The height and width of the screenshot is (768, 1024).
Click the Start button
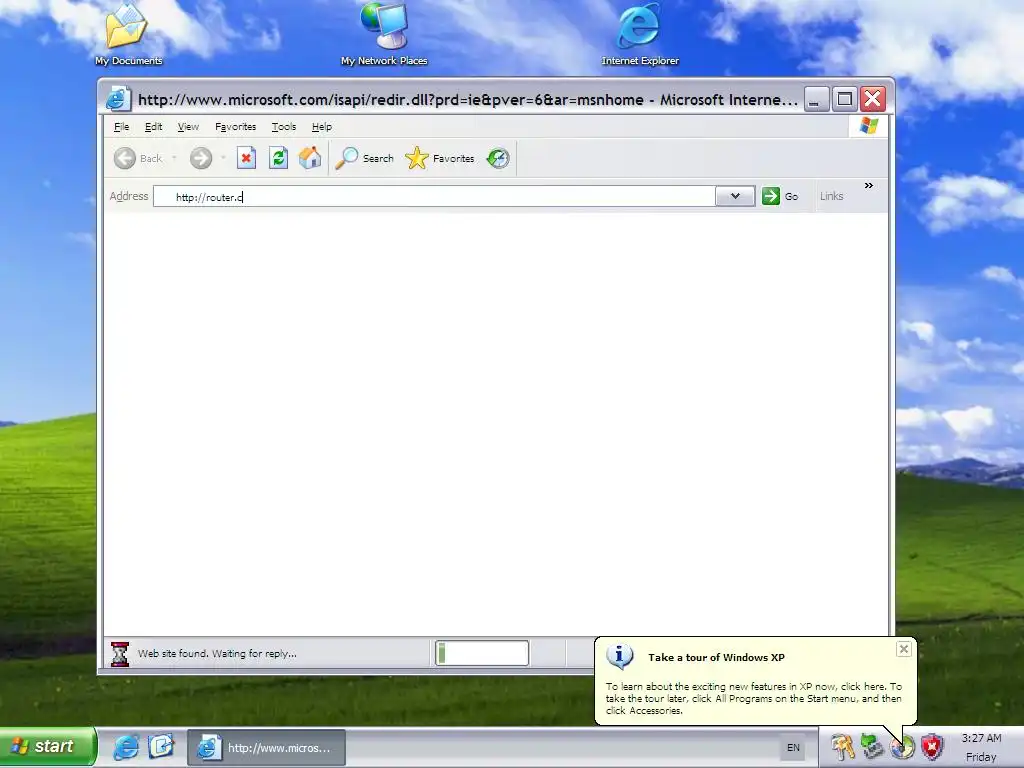(x=48, y=746)
